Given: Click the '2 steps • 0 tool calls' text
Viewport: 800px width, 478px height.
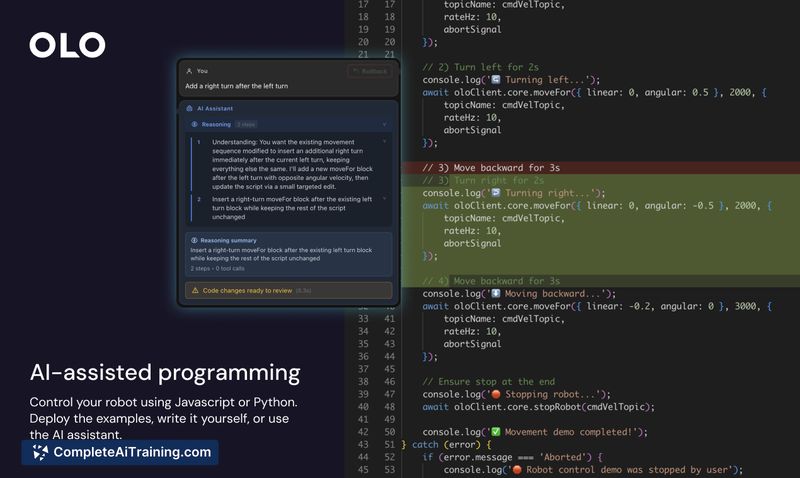Looking at the screenshot, I should [x=217, y=268].
